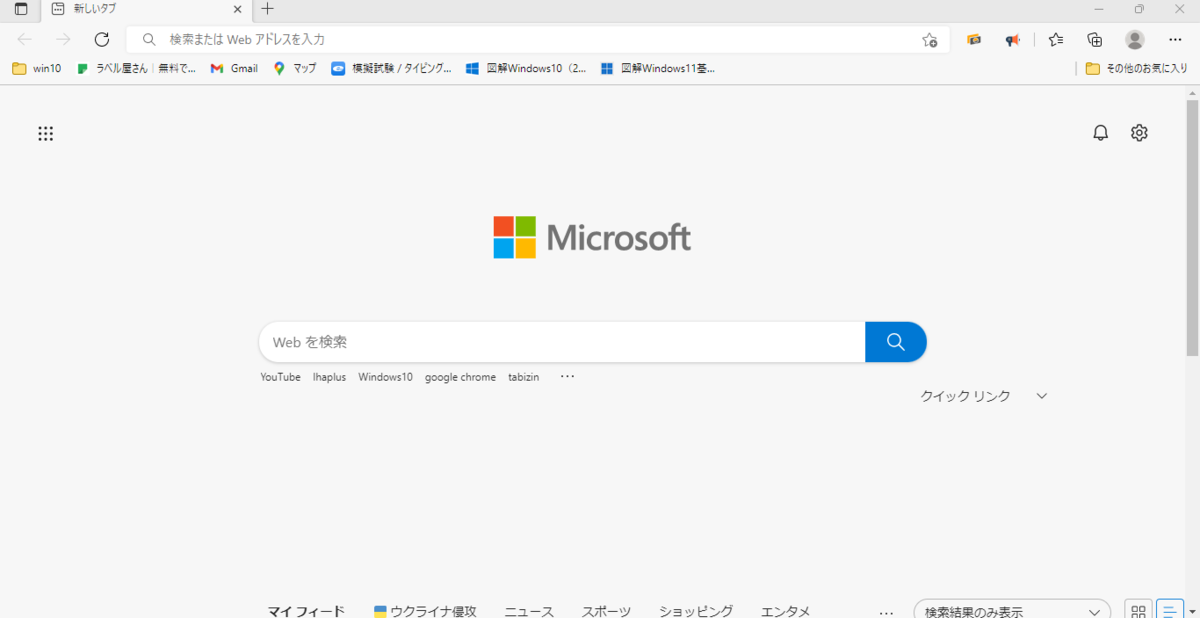Open the browser settings and more menu
The image size is (1200, 618).
(x=1175, y=40)
